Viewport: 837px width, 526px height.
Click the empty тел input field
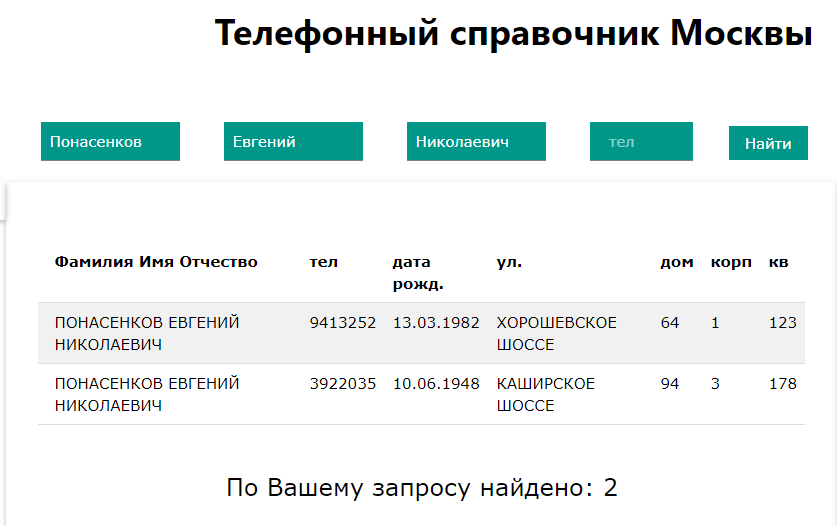tap(641, 142)
